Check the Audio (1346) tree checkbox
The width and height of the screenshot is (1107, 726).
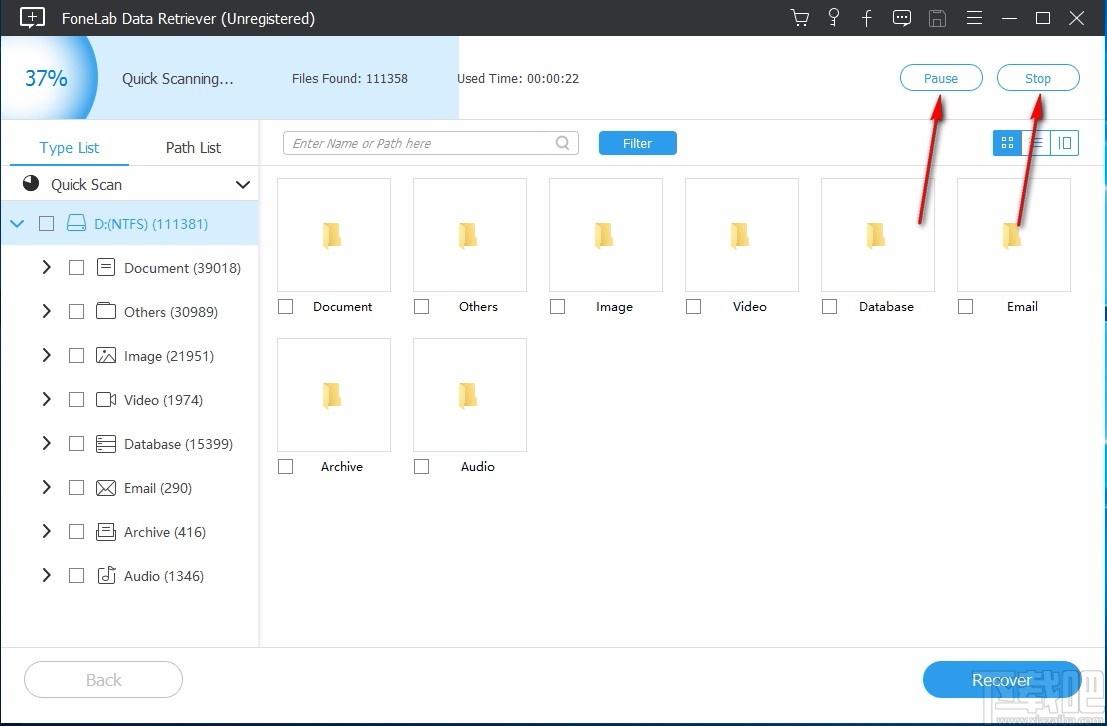76,576
